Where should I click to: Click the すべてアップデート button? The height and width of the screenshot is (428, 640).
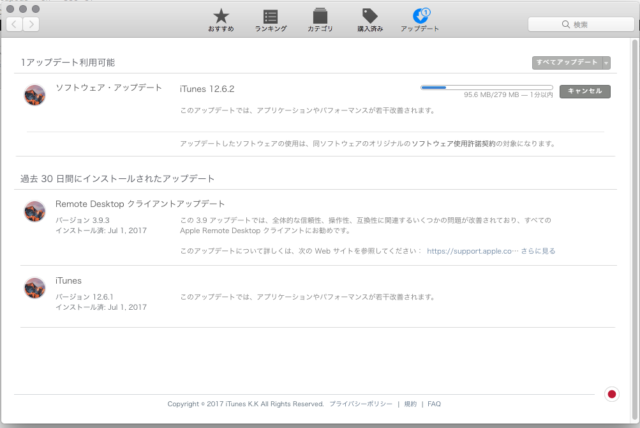567,62
